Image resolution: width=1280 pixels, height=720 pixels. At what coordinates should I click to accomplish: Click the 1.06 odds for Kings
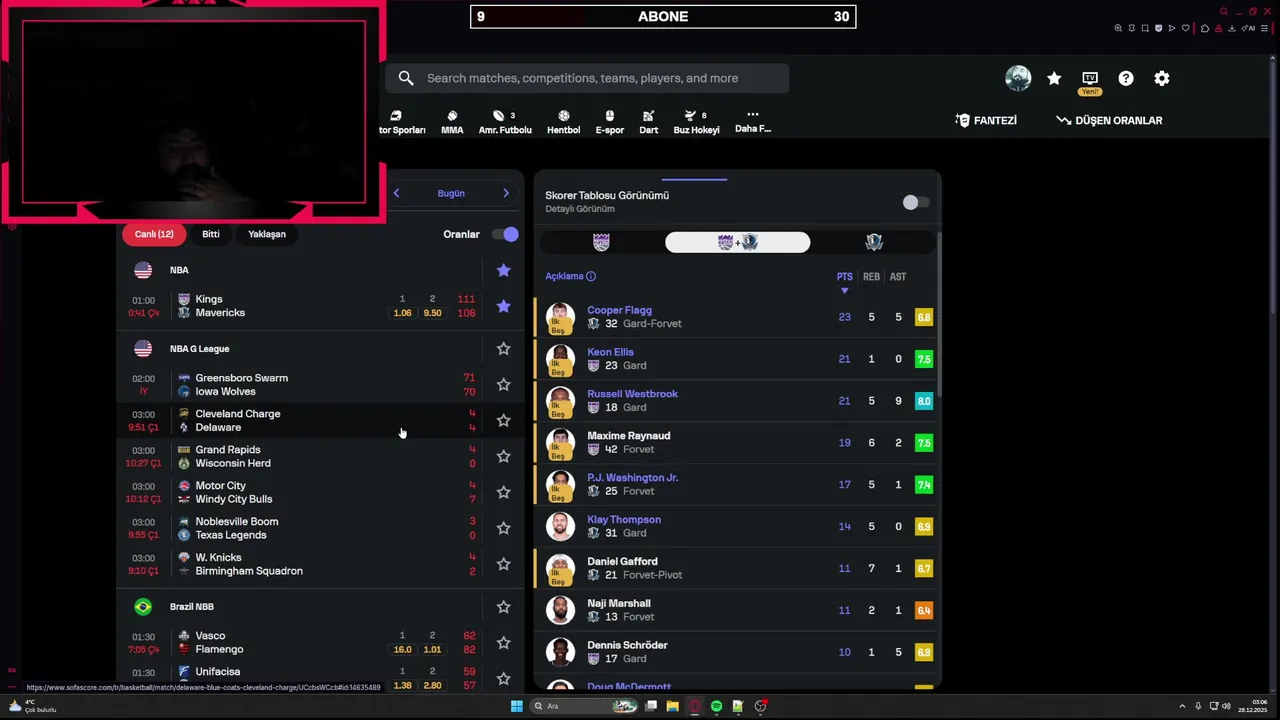[402, 313]
